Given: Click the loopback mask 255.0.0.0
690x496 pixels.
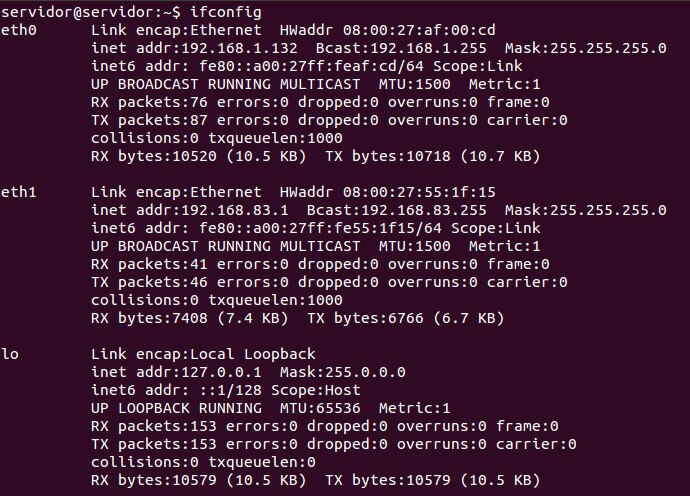Looking at the screenshot, I should [373, 372].
